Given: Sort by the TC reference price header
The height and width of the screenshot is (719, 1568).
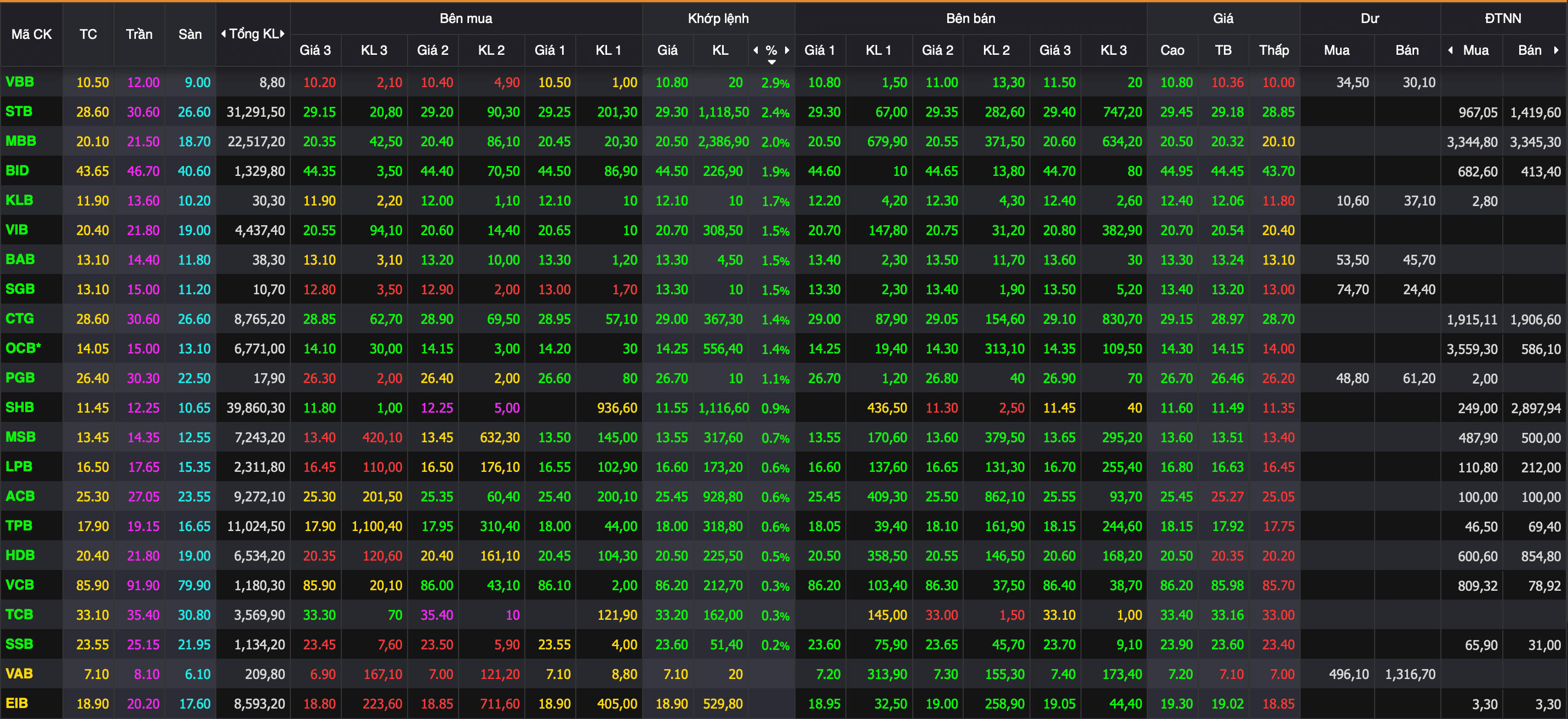Looking at the screenshot, I should (x=88, y=35).
